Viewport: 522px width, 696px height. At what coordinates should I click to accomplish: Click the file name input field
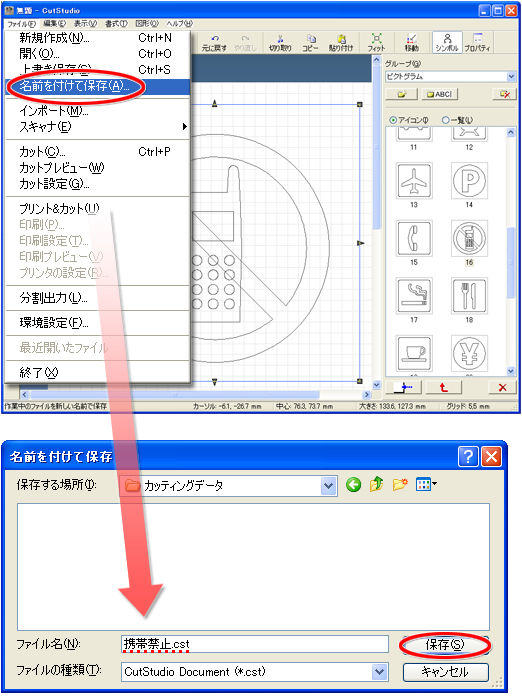255,644
